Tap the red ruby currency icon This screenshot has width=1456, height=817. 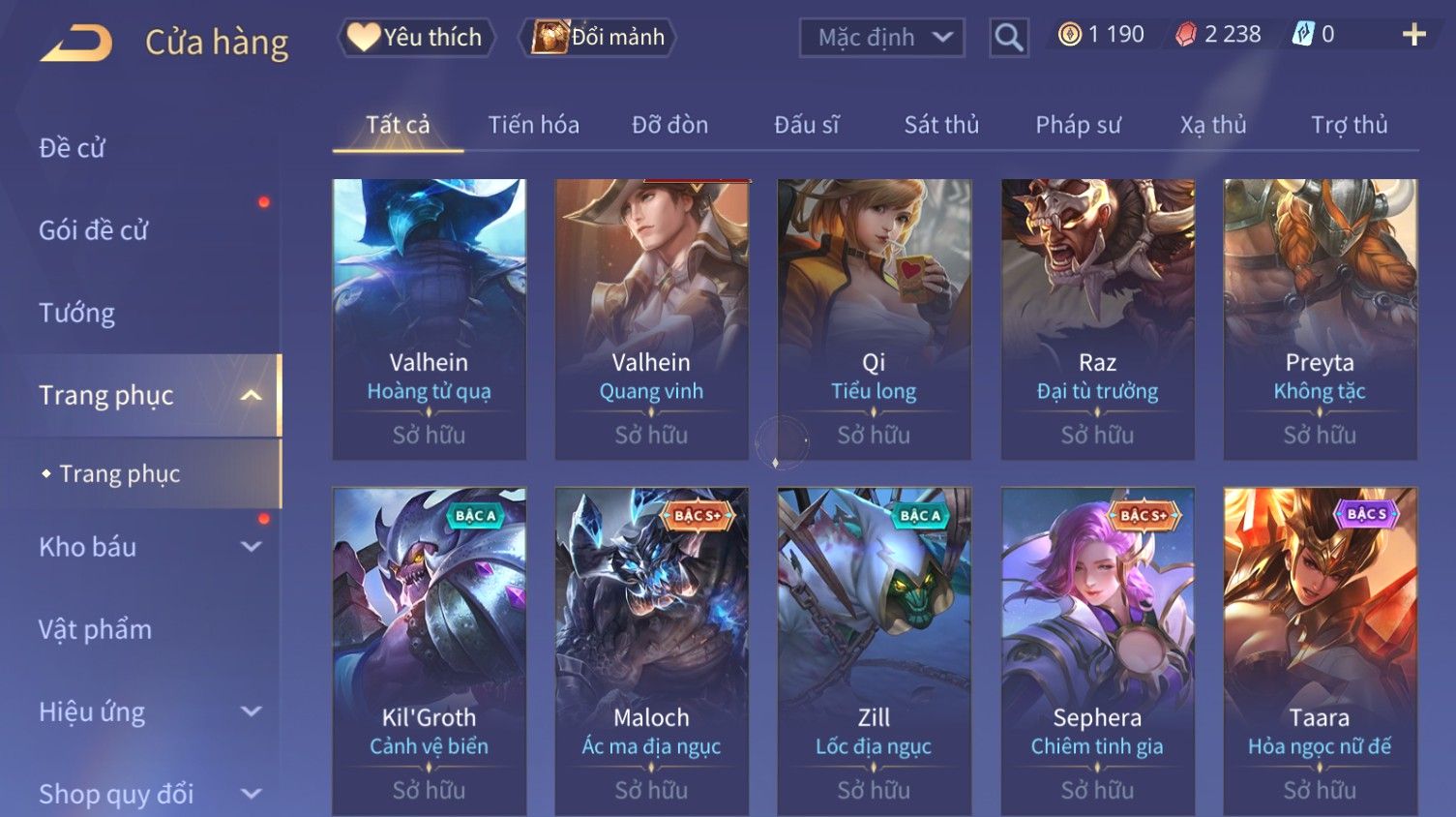[x=1186, y=35]
